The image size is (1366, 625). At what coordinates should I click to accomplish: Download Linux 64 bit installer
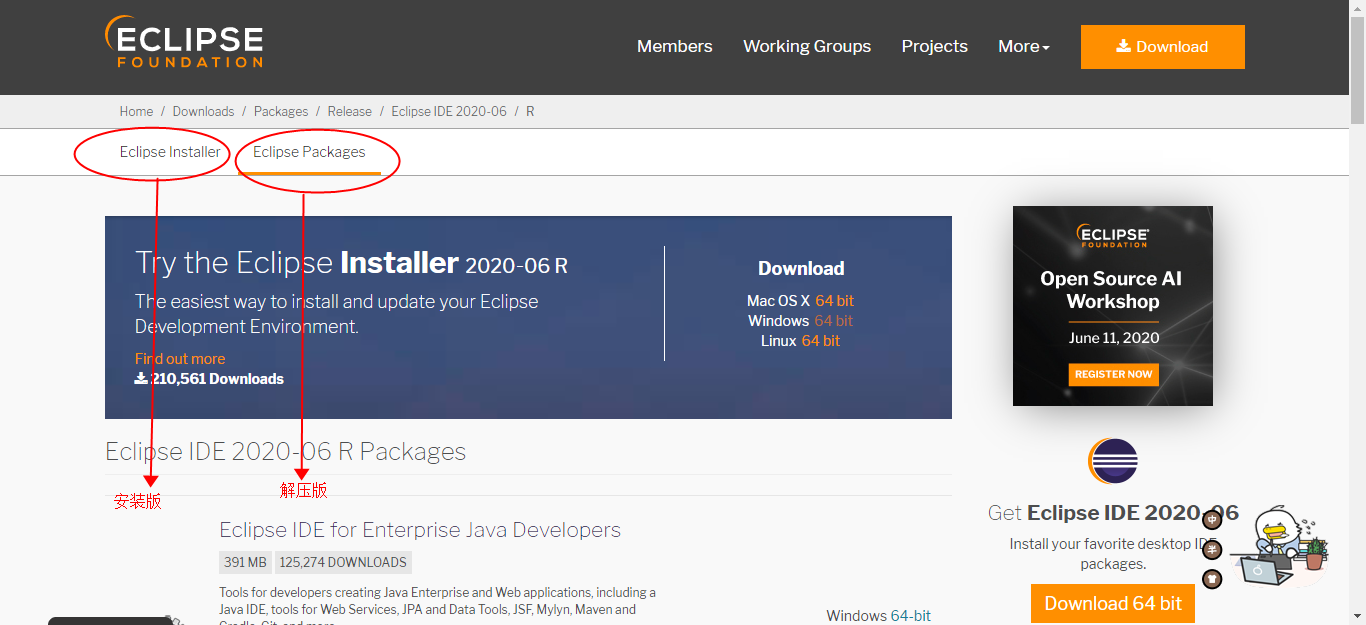click(x=821, y=340)
